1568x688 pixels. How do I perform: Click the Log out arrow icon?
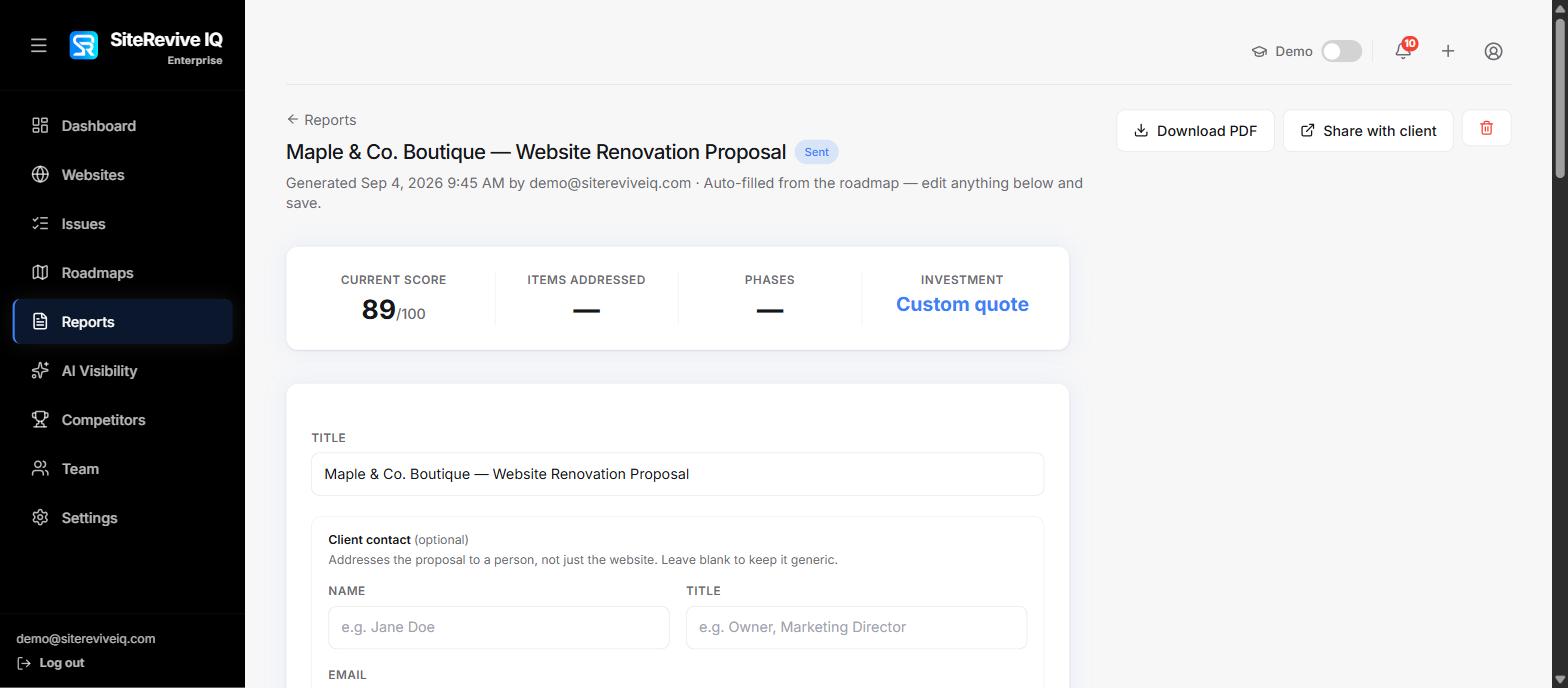(24, 663)
